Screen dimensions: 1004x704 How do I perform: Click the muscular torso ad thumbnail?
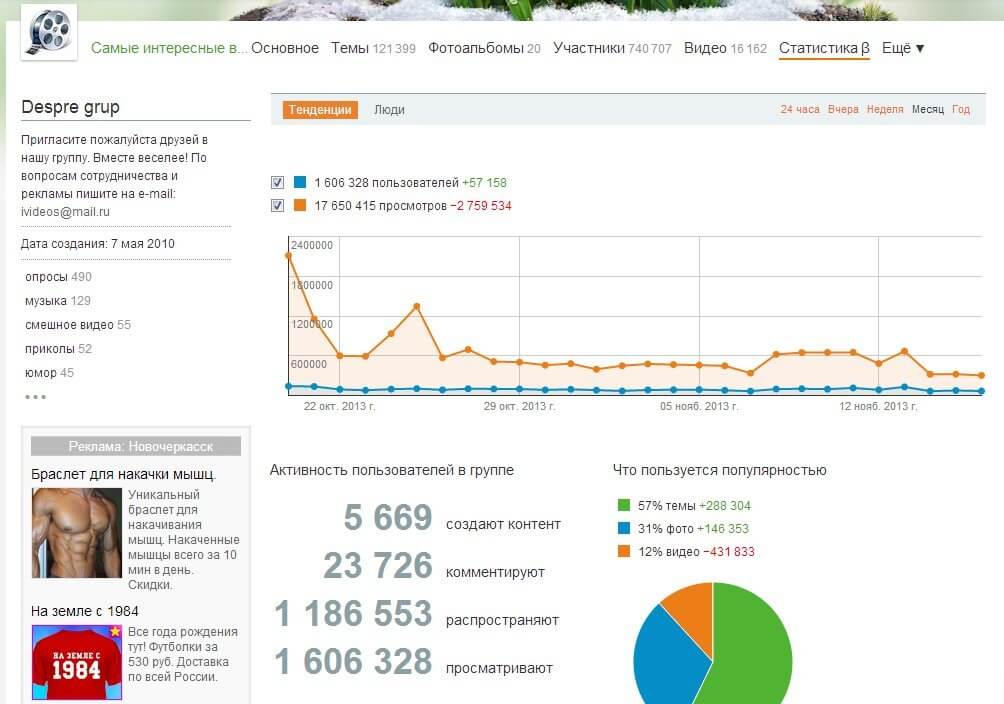click(77, 533)
